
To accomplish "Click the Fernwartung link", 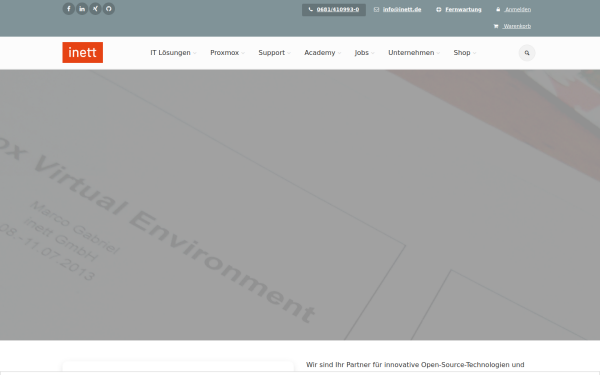I will click(x=463, y=10).
